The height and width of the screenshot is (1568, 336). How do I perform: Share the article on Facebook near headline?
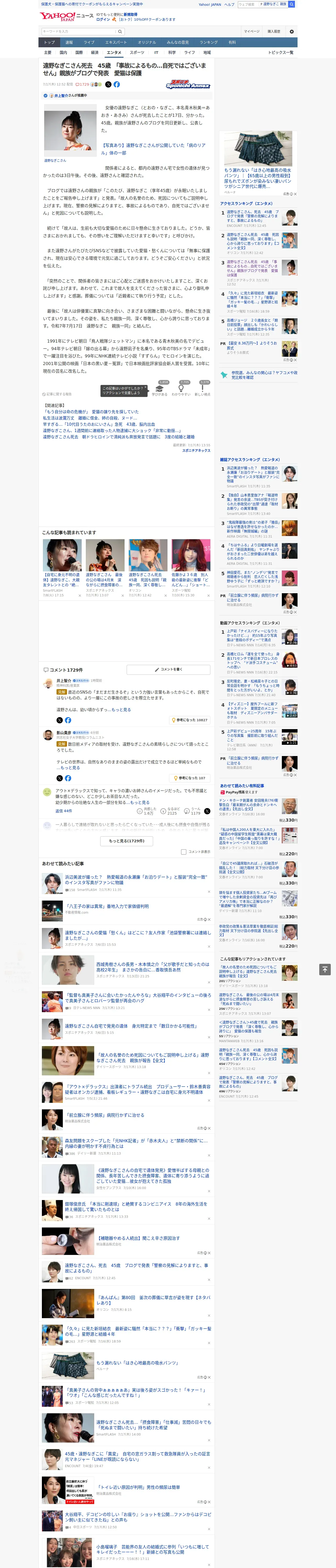(x=116, y=85)
